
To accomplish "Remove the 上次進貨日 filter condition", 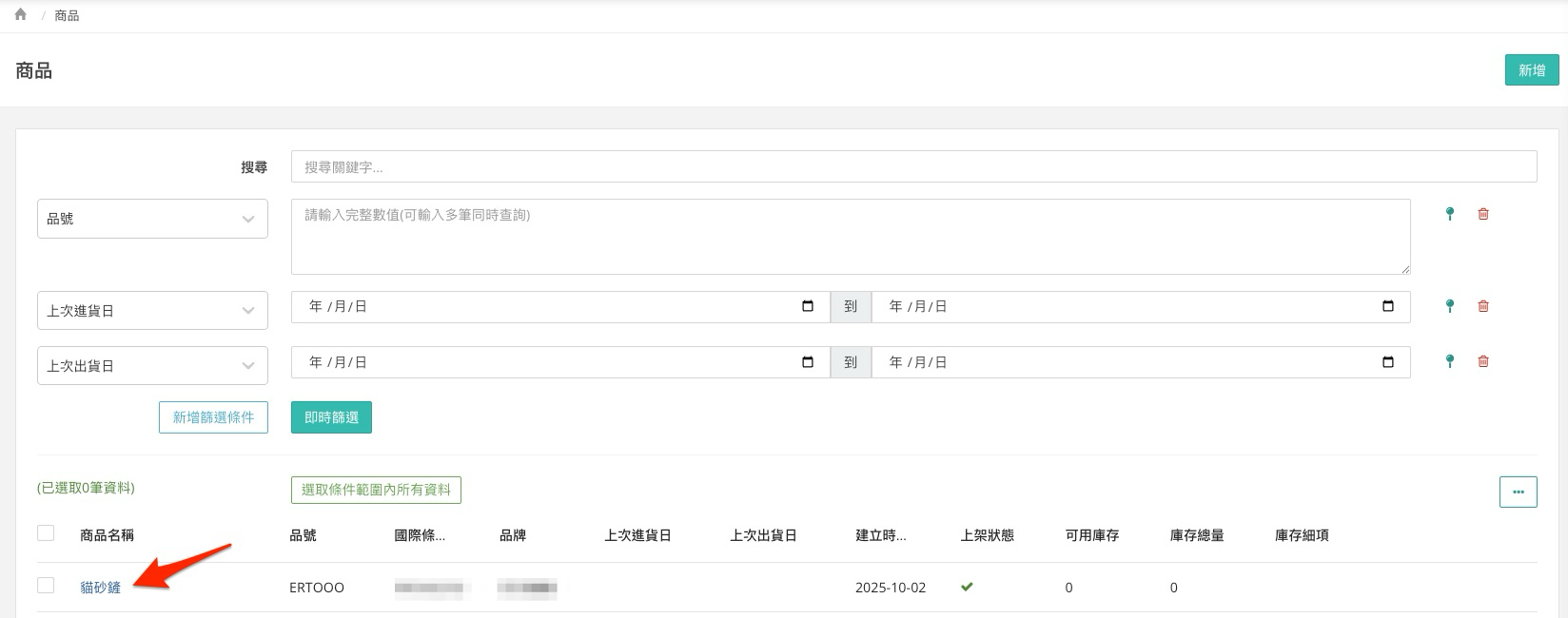I will [1482, 306].
